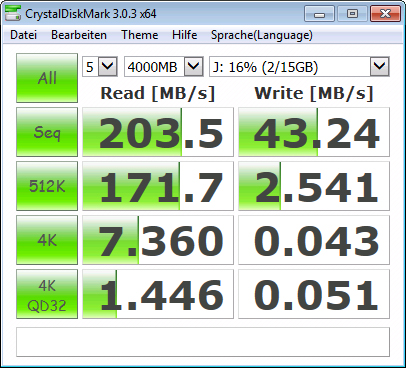Start the Seq benchmark test
This screenshot has height=368, width=406.
tap(47, 132)
